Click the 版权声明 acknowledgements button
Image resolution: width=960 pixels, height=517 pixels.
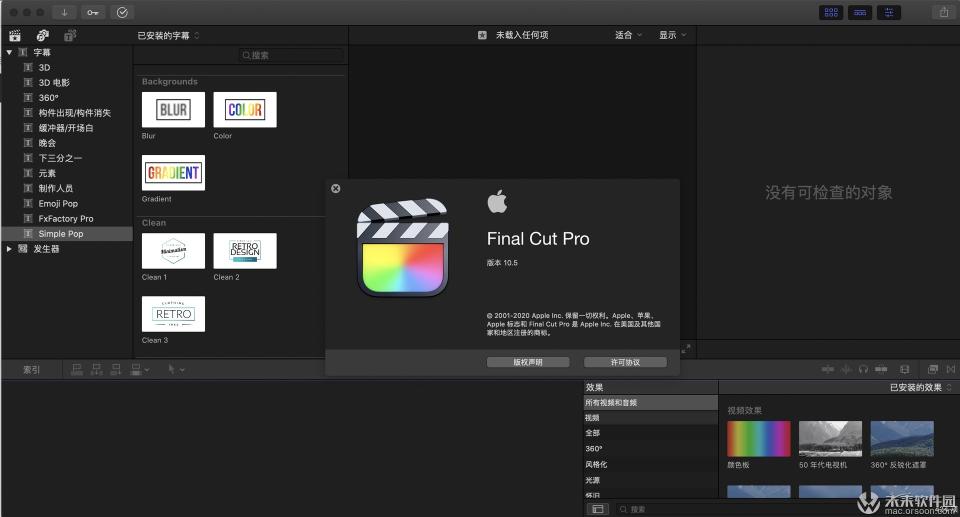click(x=528, y=363)
